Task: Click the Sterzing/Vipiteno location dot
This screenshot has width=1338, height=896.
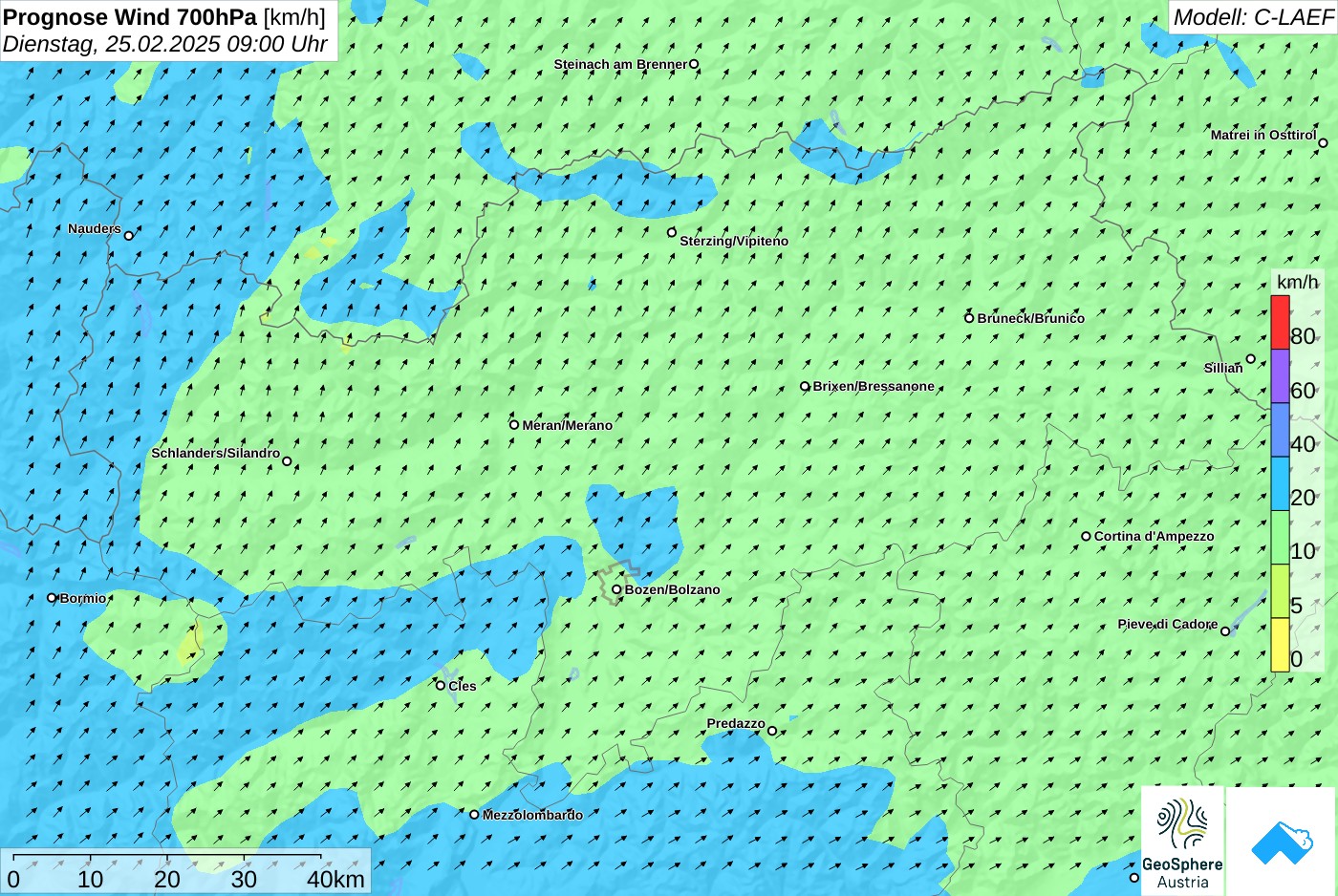Action: click(672, 232)
